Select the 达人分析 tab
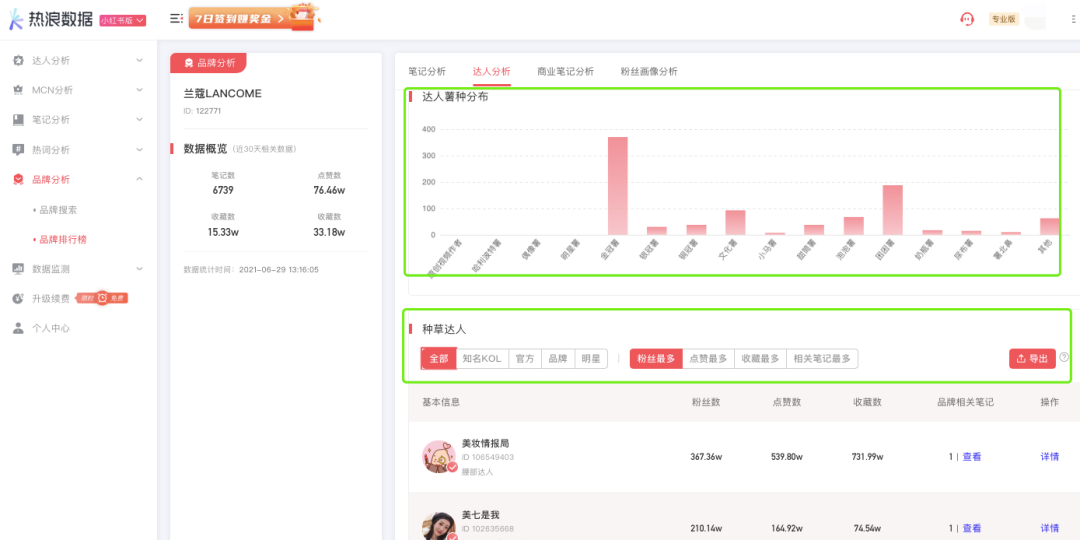This screenshot has height=540, width=1080. (492, 72)
